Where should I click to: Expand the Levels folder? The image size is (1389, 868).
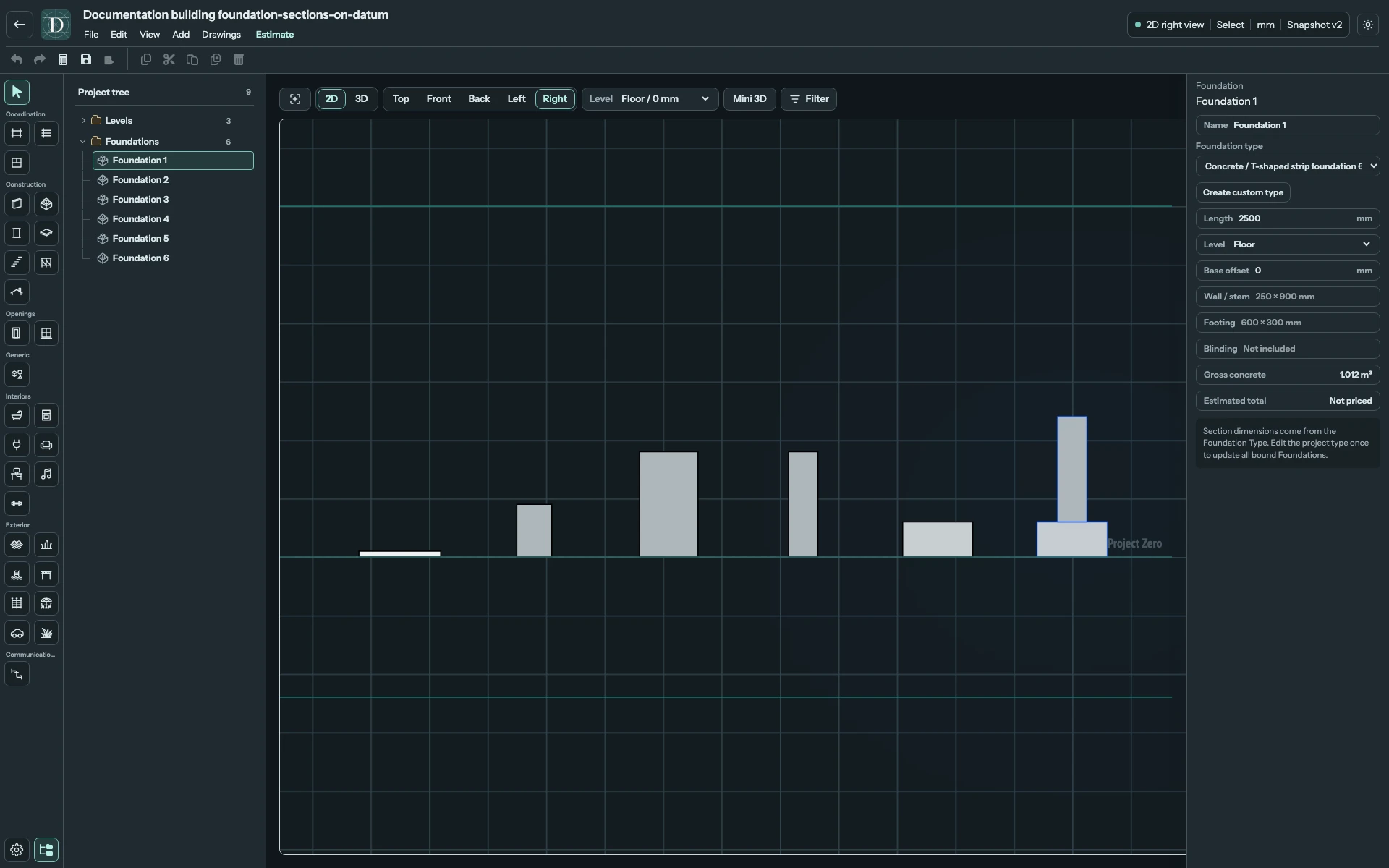(x=83, y=121)
